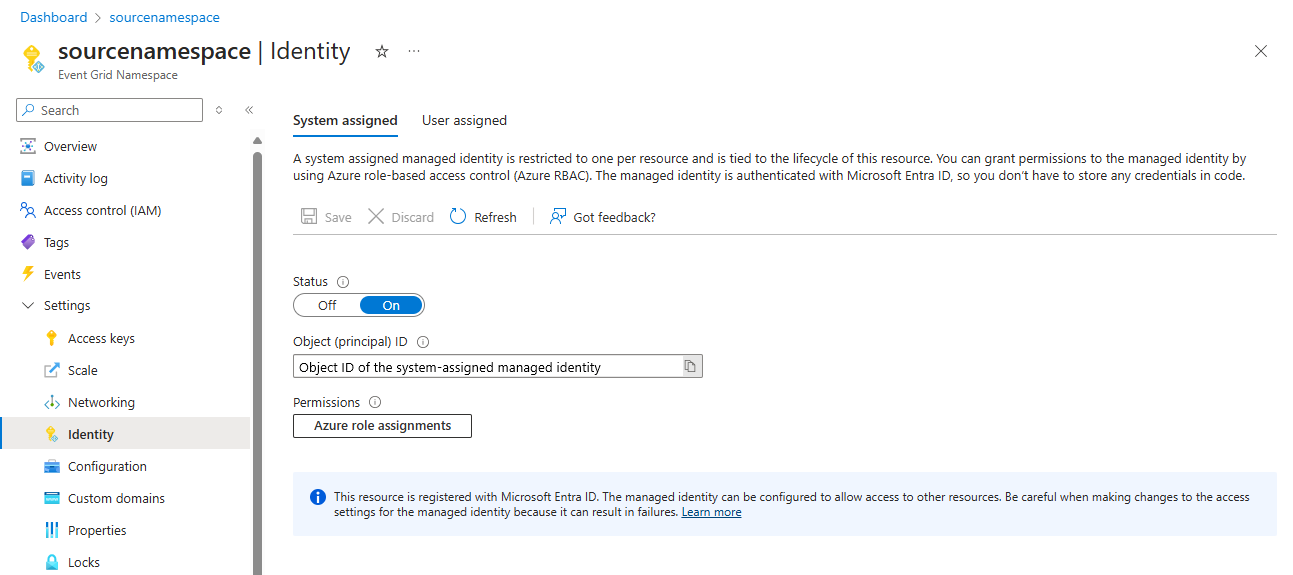Show Permissions info tooltip icon

point(375,402)
